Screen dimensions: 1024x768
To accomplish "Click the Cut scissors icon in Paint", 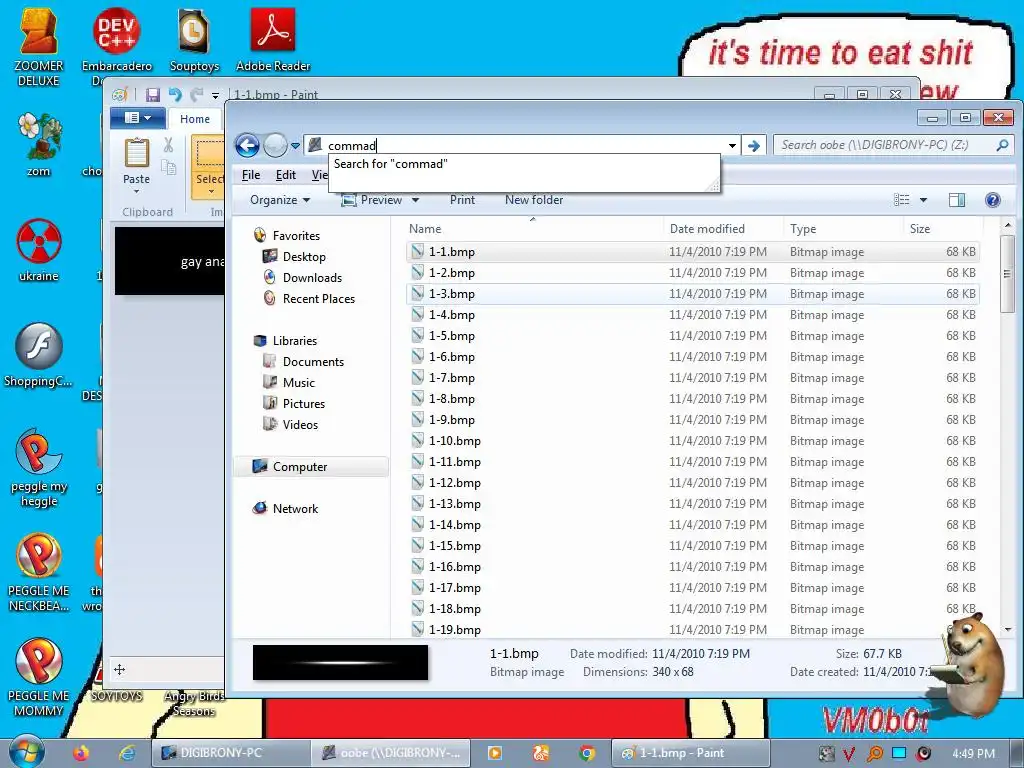I will coord(168,145).
